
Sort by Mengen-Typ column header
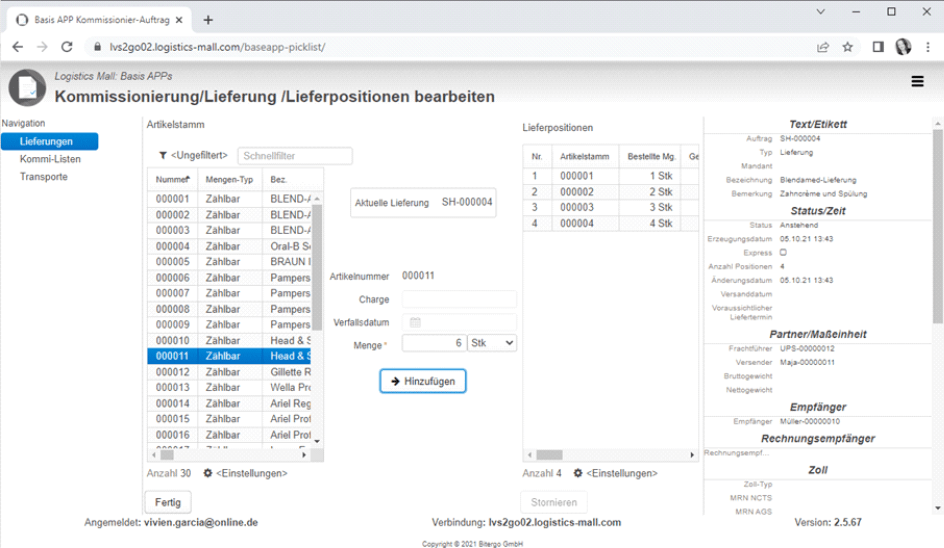pyautogui.click(x=229, y=179)
